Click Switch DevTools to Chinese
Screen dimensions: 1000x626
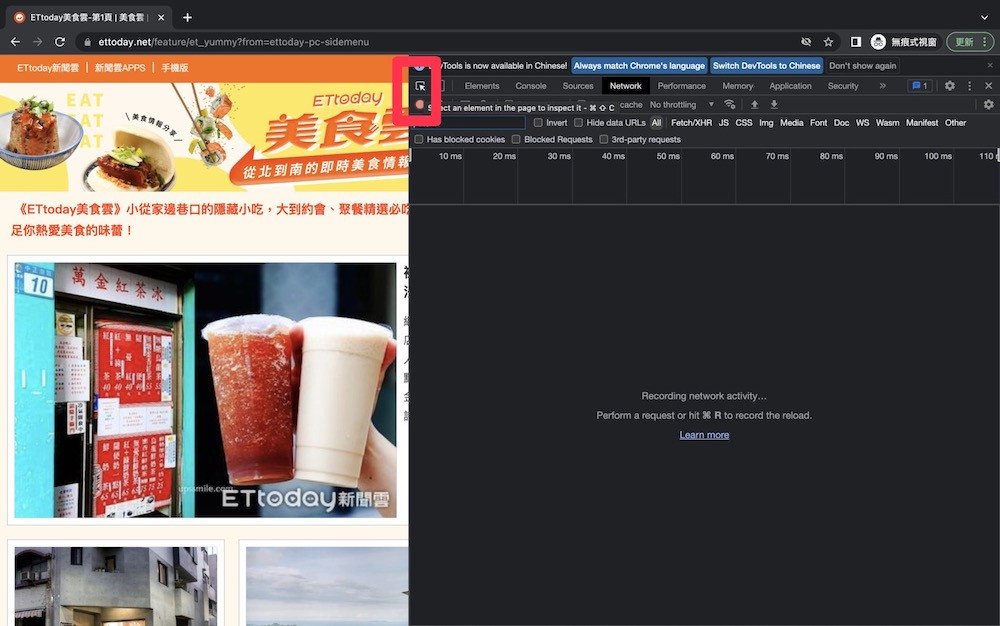(x=766, y=66)
